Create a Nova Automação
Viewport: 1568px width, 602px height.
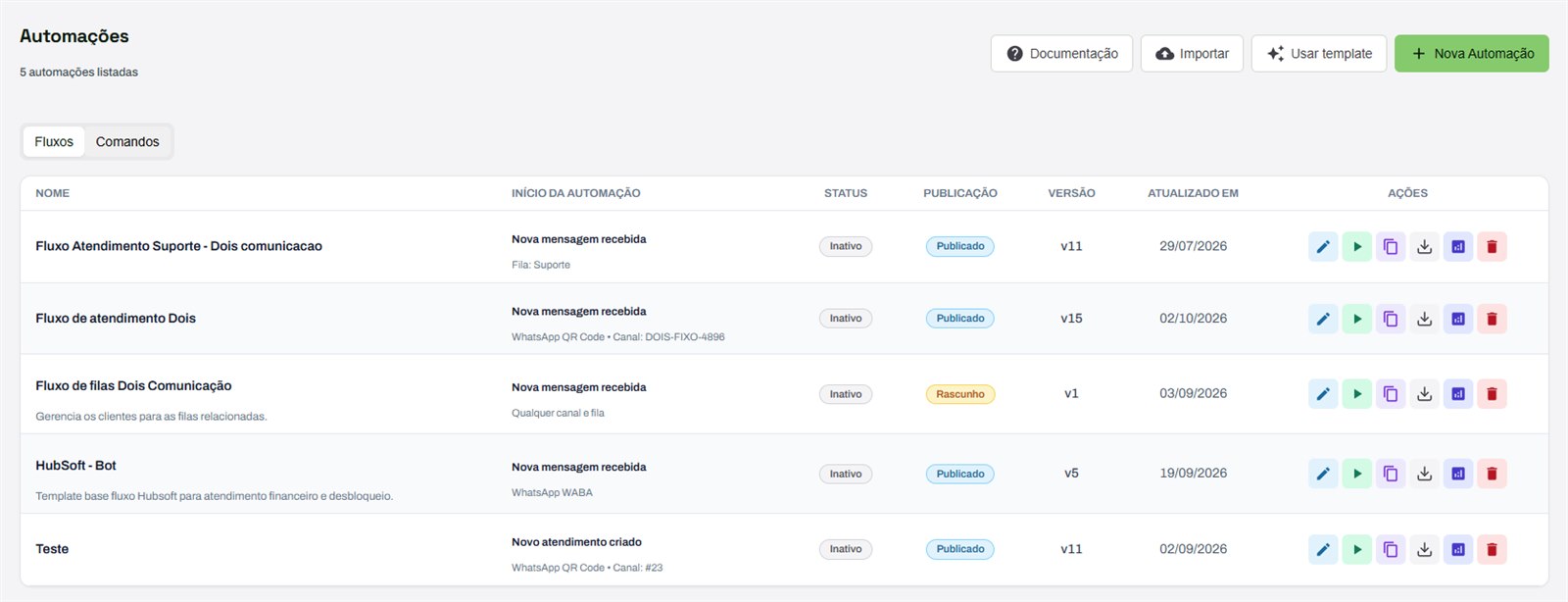1472,54
